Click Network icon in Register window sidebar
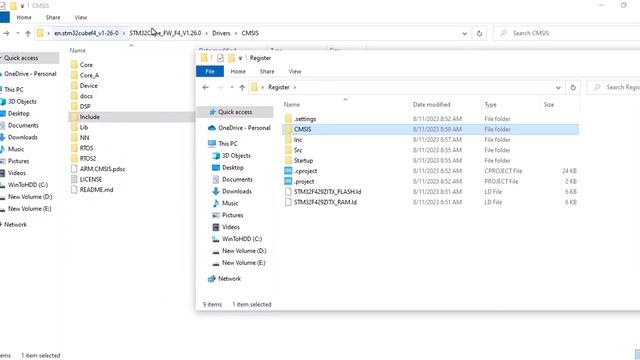640x360 pixels. click(212, 278)
